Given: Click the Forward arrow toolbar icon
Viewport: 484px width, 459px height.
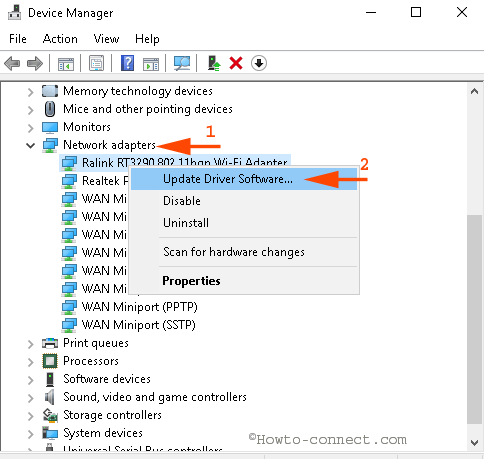Looking at the screenshot, I should [x=35, y=63].
